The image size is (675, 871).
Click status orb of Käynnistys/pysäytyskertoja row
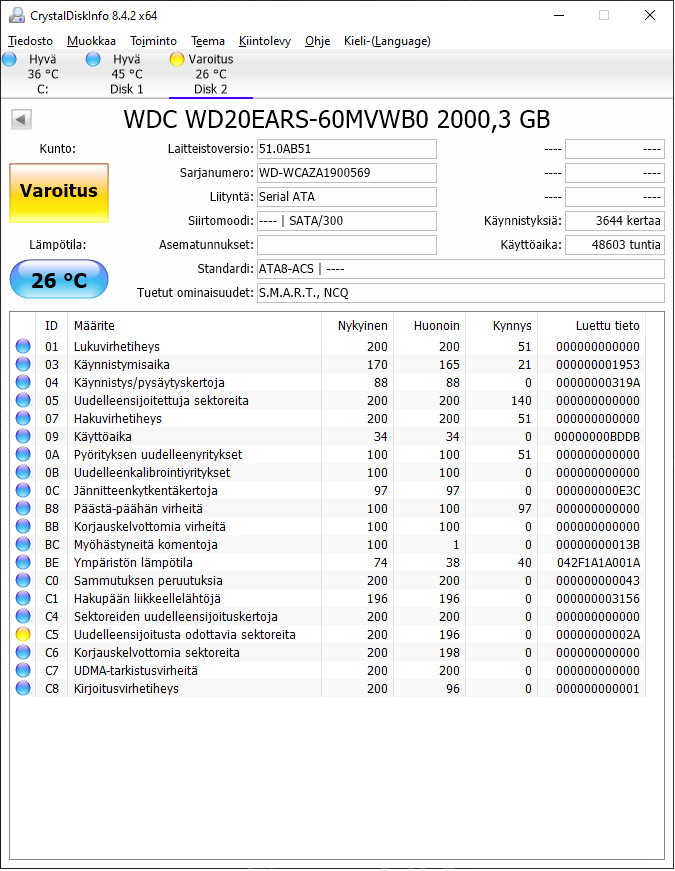(x=23, y=382)
